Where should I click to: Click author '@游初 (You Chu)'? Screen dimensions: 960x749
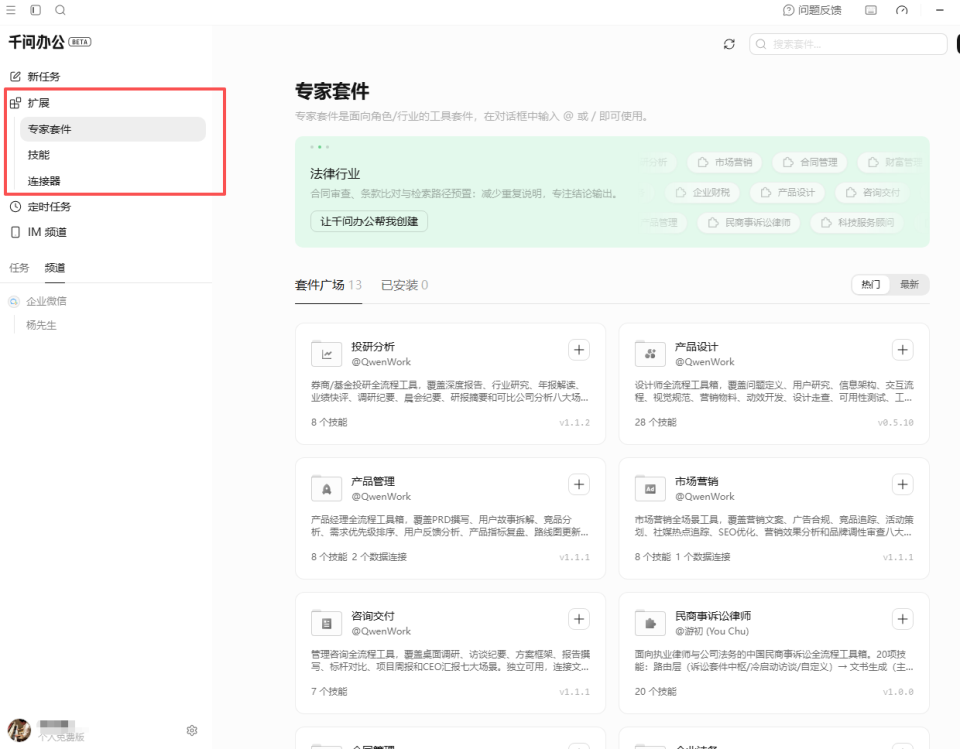click(711, 631)
